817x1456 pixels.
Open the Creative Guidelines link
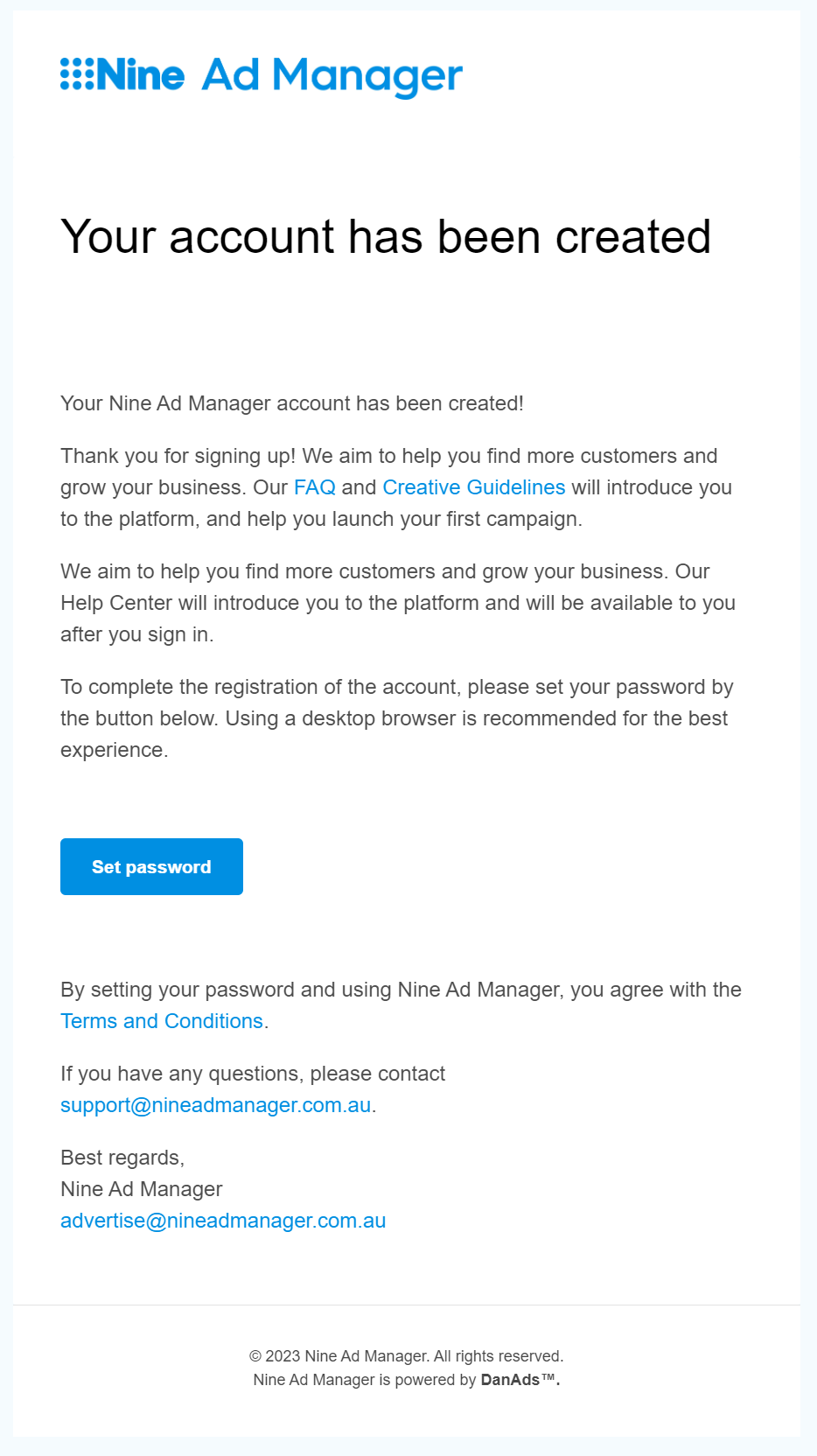[x=474, y=487]
